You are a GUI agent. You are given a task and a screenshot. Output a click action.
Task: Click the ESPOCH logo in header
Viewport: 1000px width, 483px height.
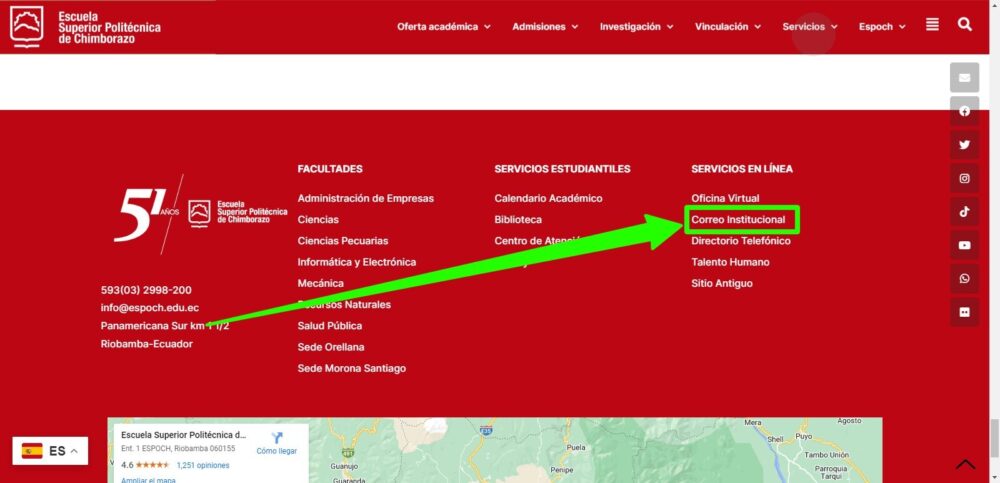point(85,27)
